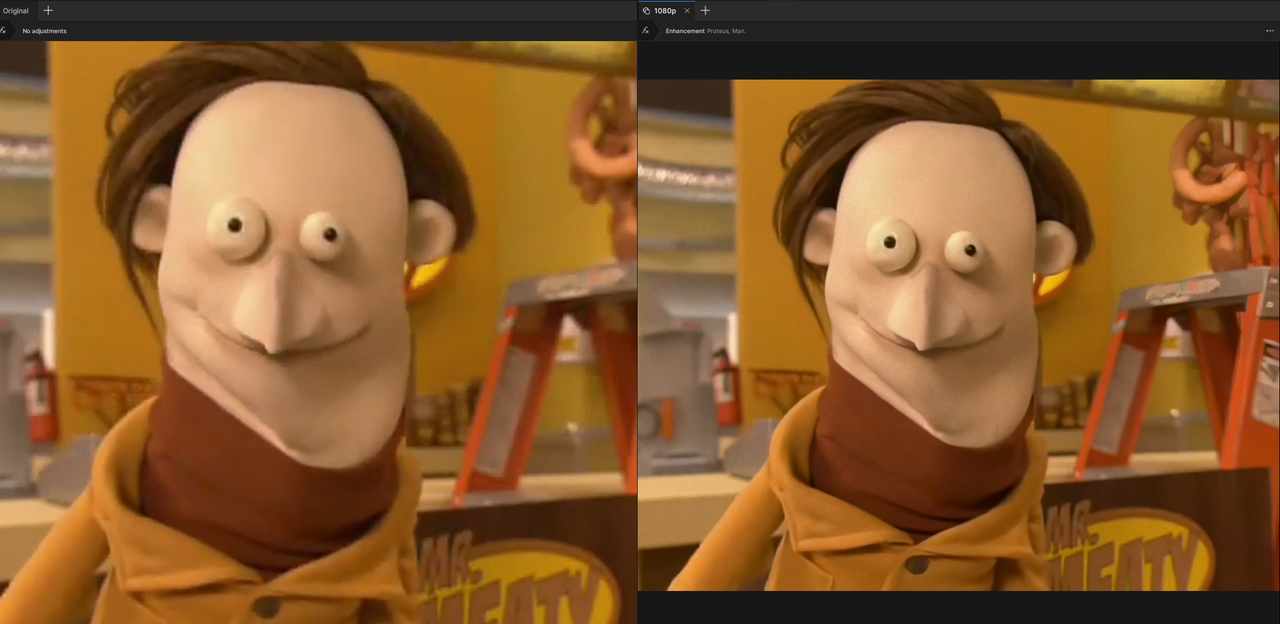Click the Enhancement Proteus, Man. label
Viewport: 1280px width, 624px height.
[x=706, y=31]
